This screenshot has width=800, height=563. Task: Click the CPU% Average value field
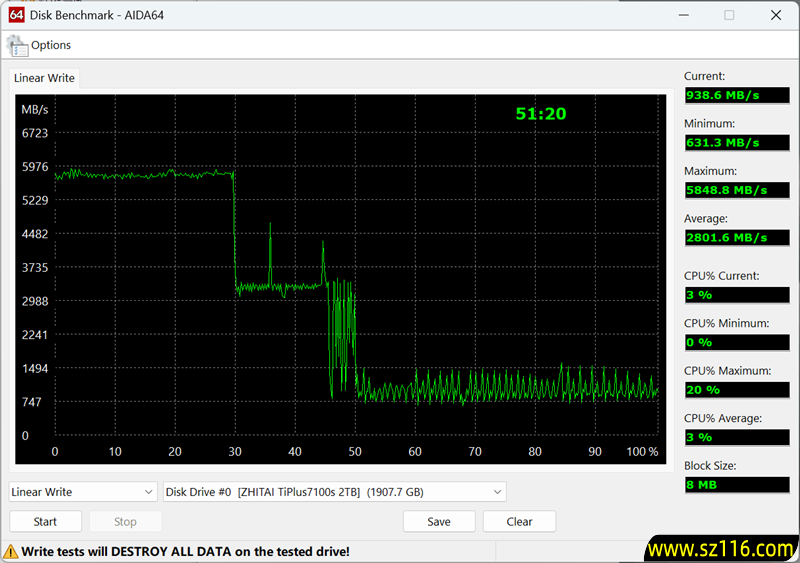(x=737, y=437)
